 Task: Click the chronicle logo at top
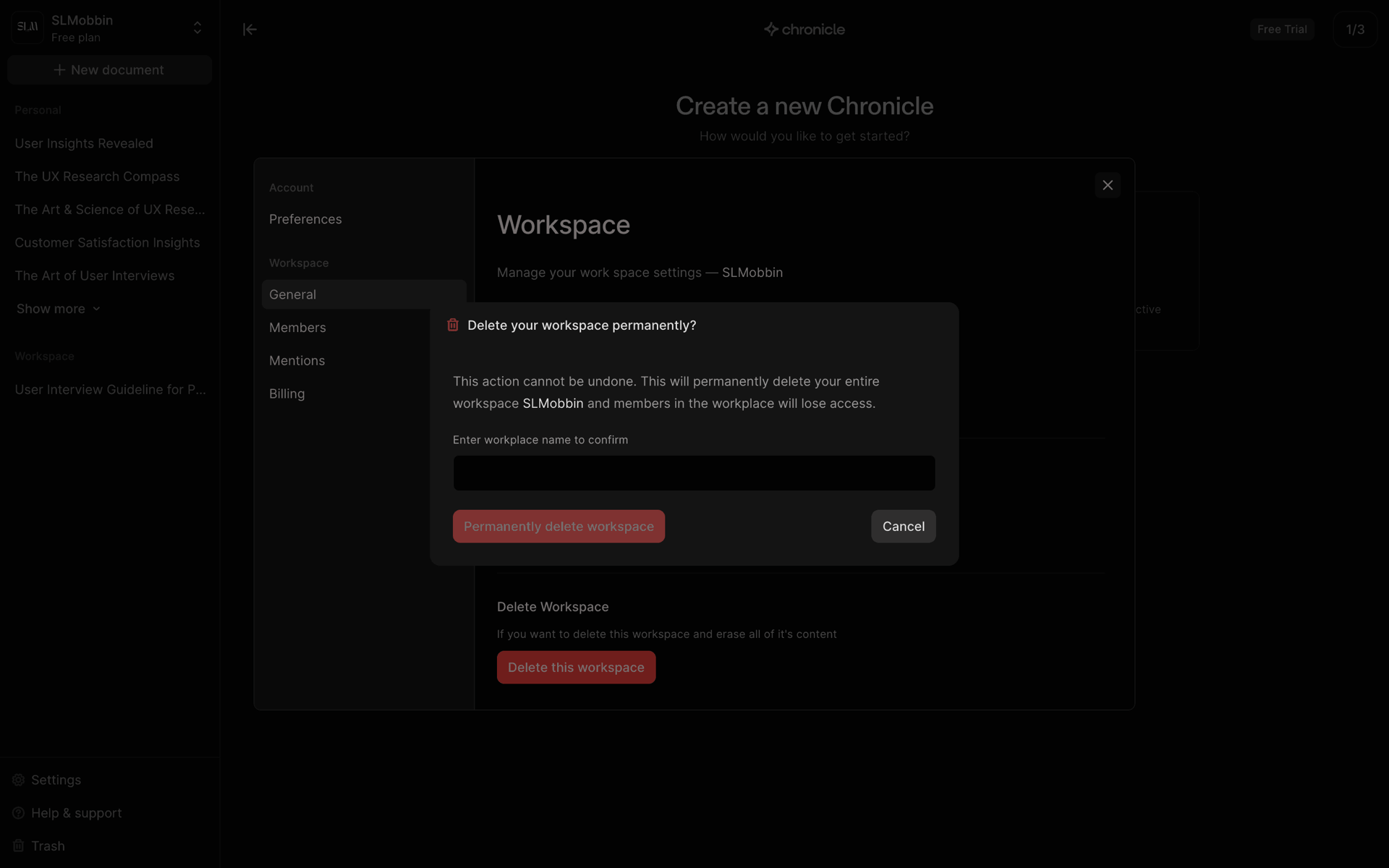pyautogui.click(x=804, y=30)
